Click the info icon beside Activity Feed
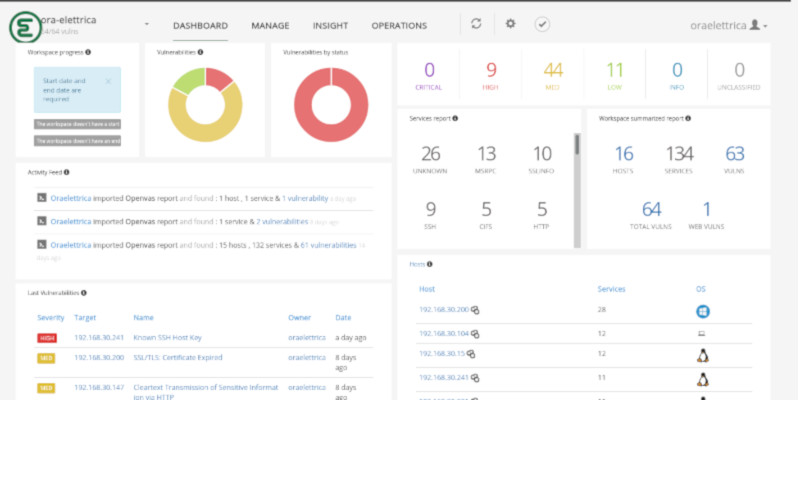Image resolution: width=800 pixels, height=488 pixels. [x=67, y=173]
